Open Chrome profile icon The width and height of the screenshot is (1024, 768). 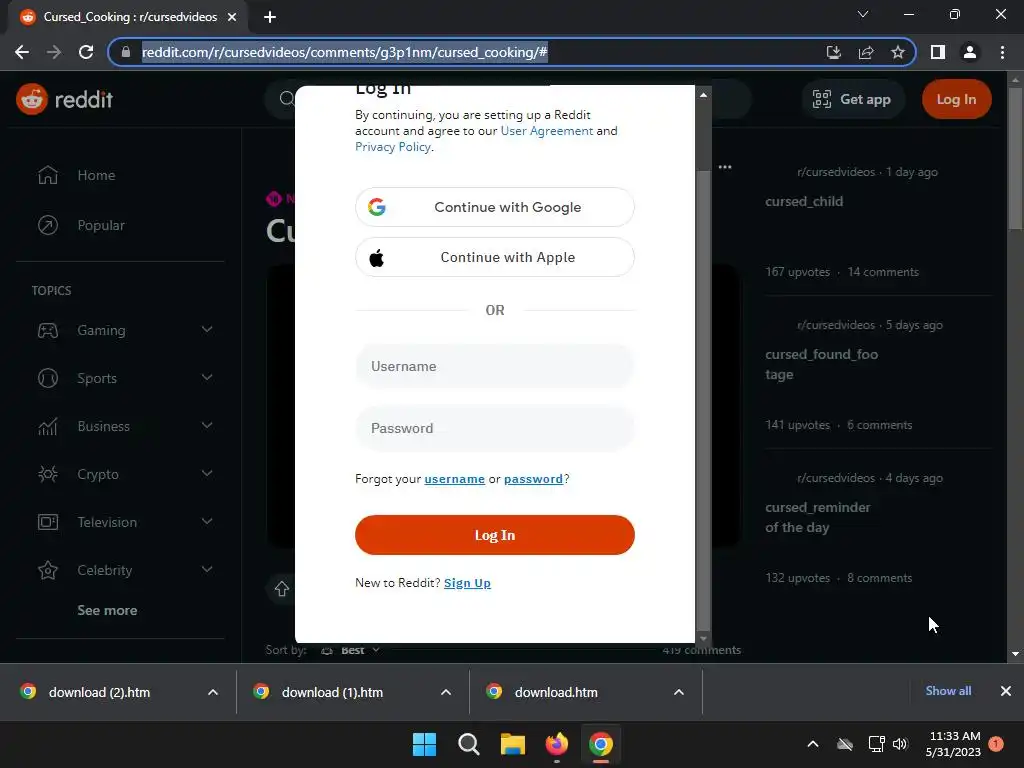coord(970,52)
